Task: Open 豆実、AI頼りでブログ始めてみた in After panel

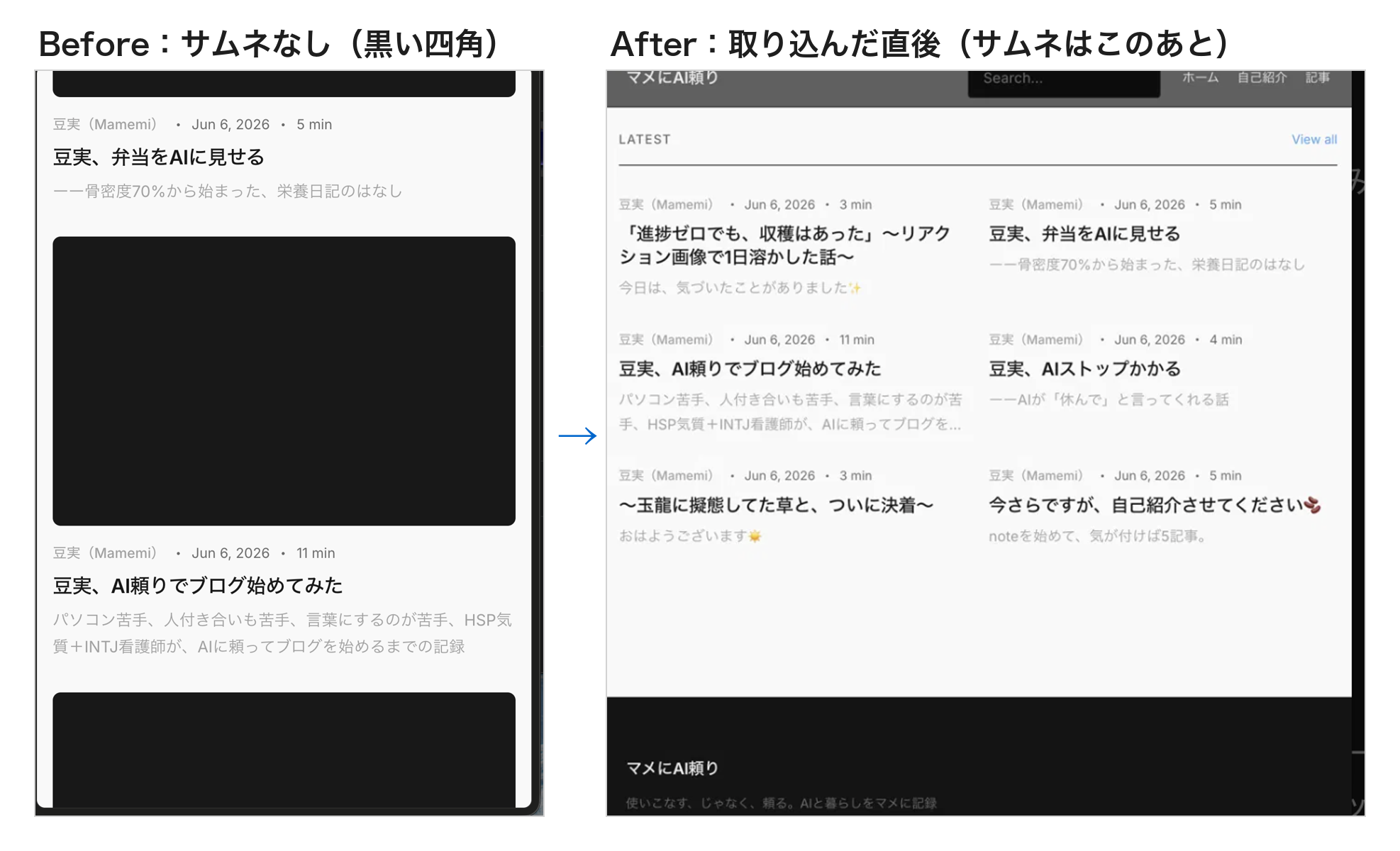Action: 750,369
